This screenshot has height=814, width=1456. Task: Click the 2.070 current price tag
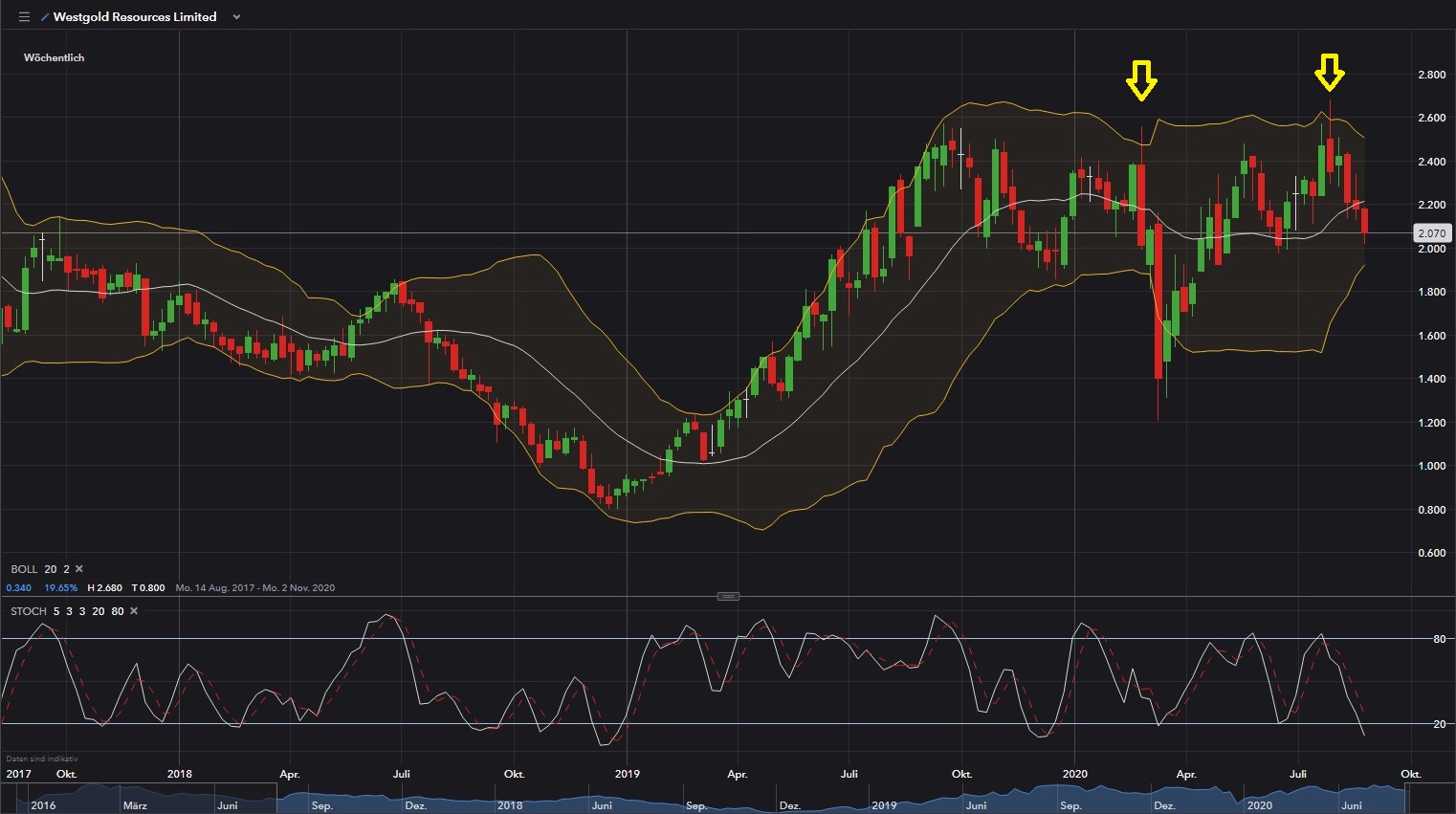point(1431,233)
